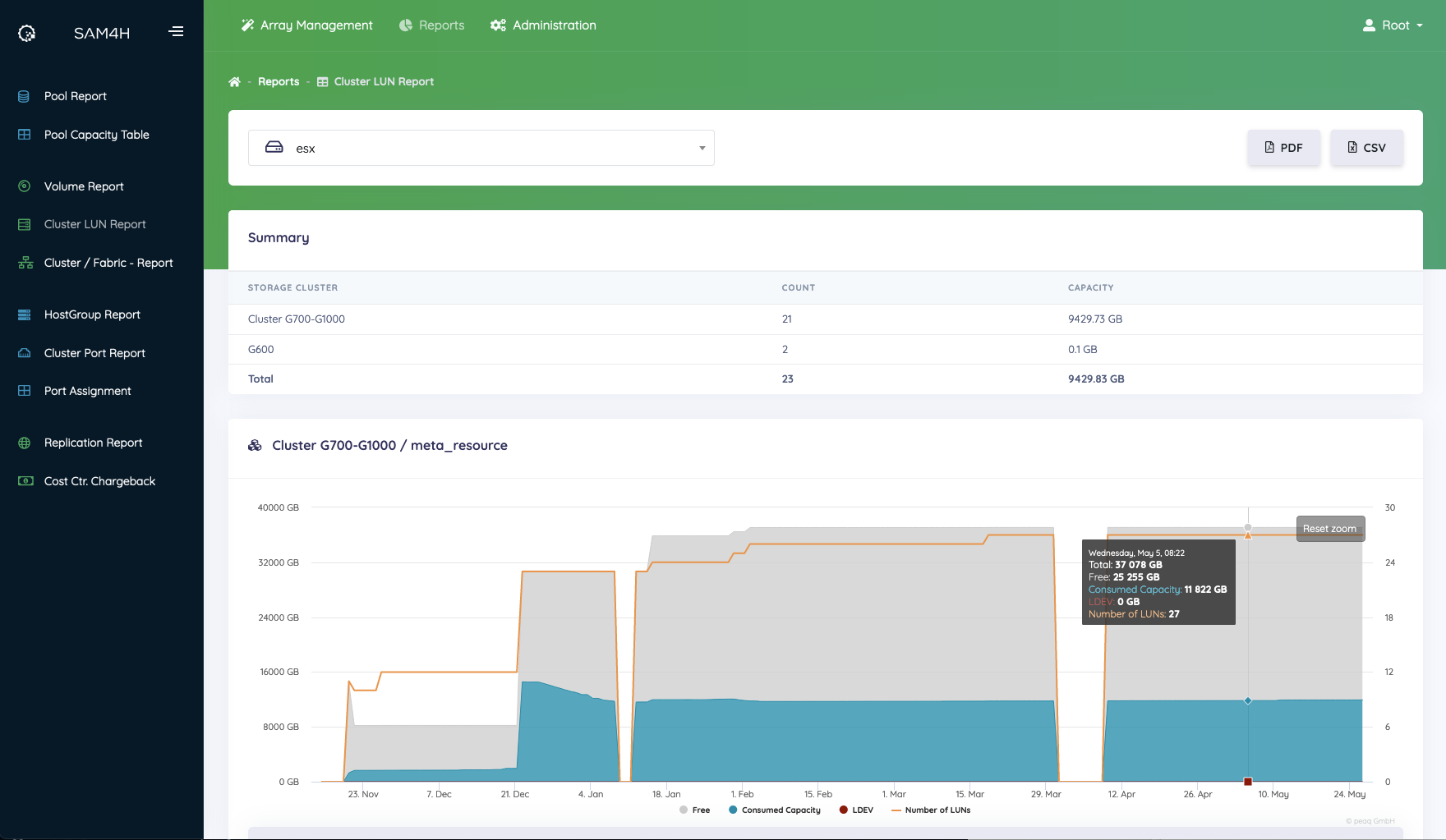Open Pool Report from sidebar
Screen dimensions: 1446x840
[x=75, y=96]
